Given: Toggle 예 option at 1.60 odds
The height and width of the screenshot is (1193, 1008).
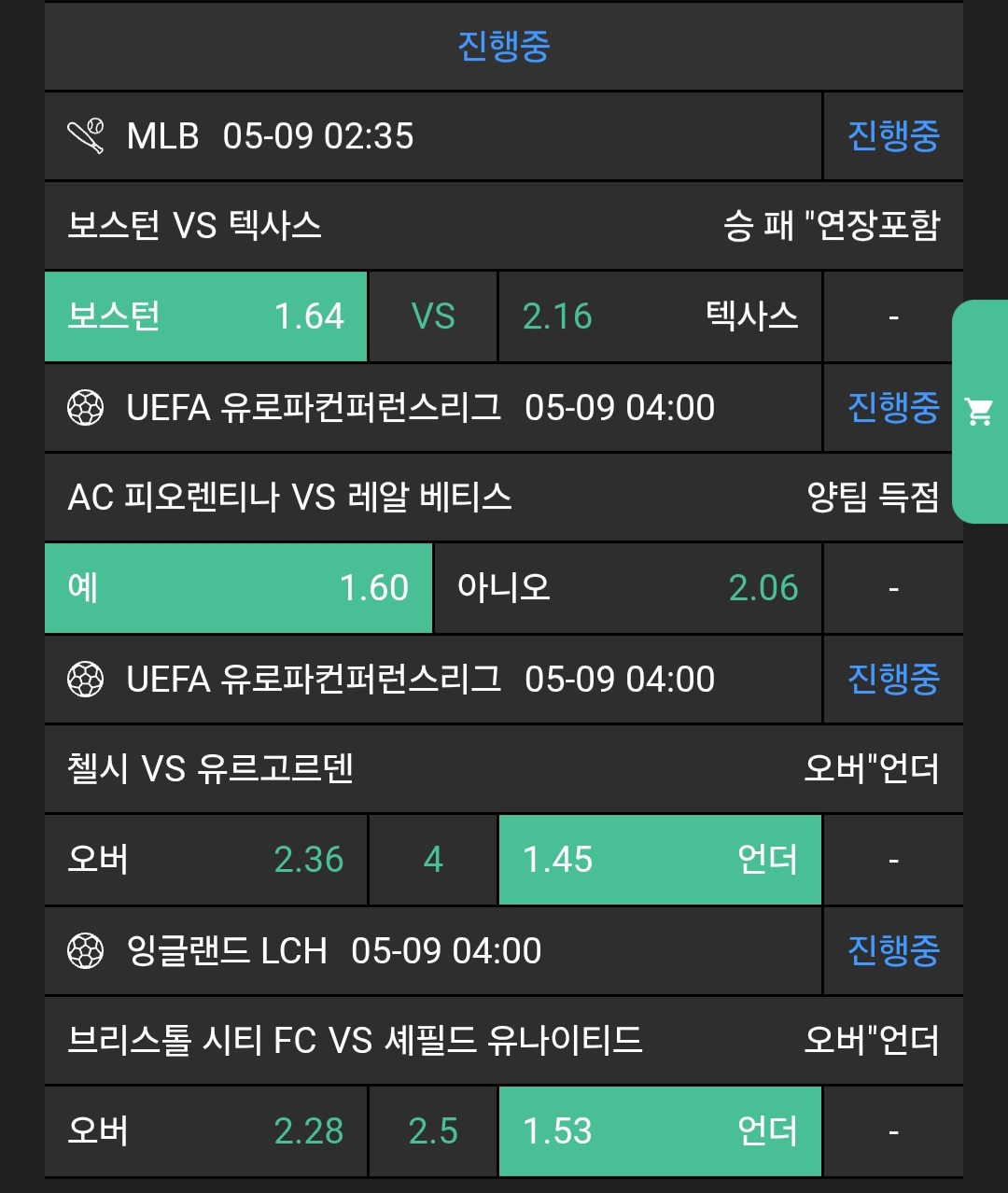Looking at the screenshot, I should (x=238, y=588).
